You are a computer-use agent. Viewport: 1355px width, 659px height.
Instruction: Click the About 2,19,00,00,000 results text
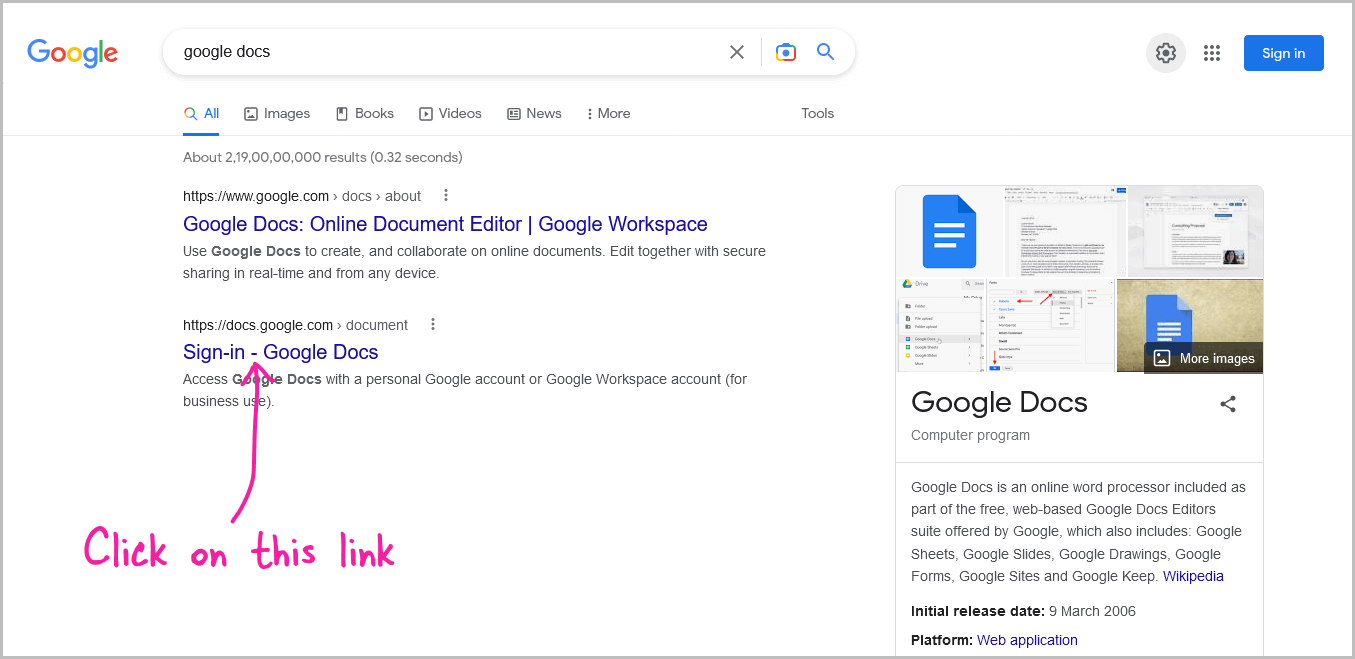(x=323, y=158)
